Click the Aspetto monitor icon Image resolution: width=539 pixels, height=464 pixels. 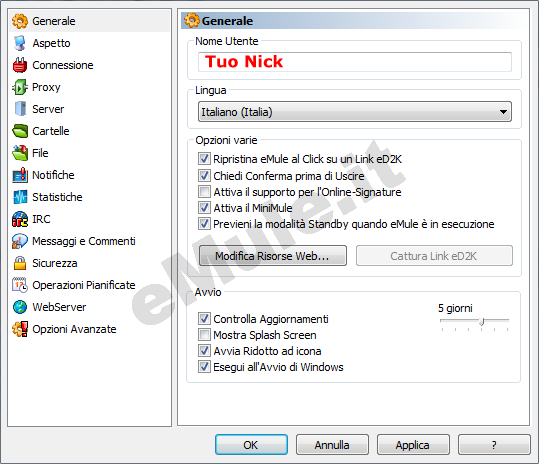tap(20, 43)
